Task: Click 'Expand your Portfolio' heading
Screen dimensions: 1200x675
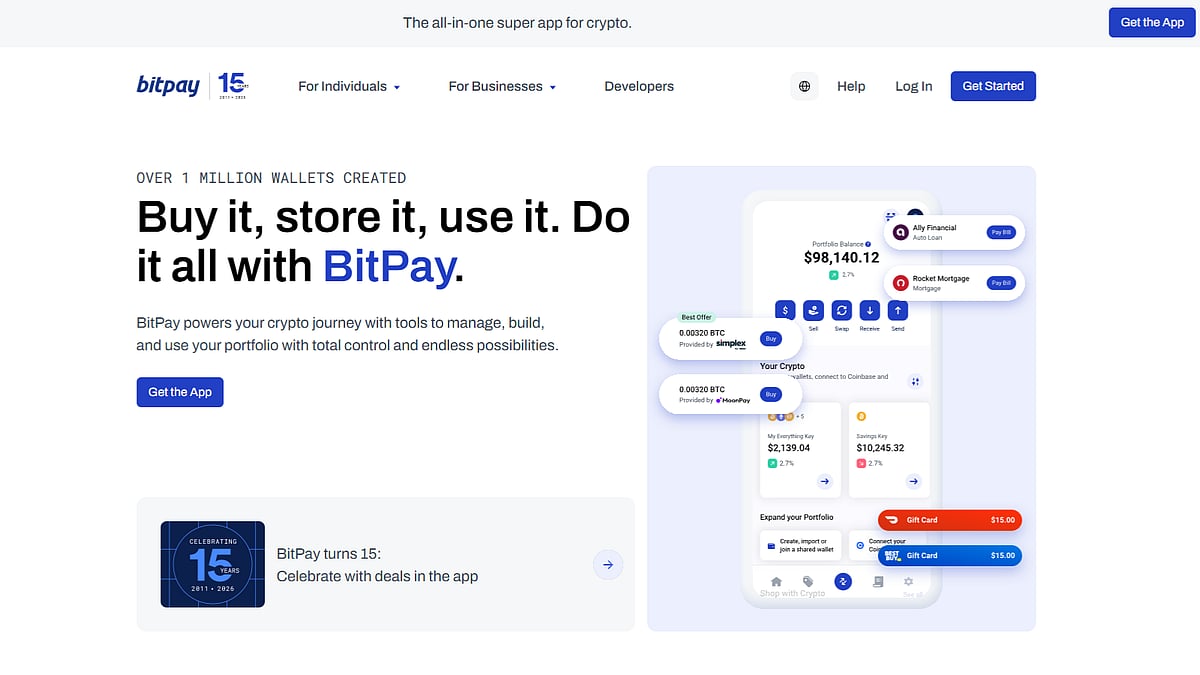Action: [x=797, y=517]
